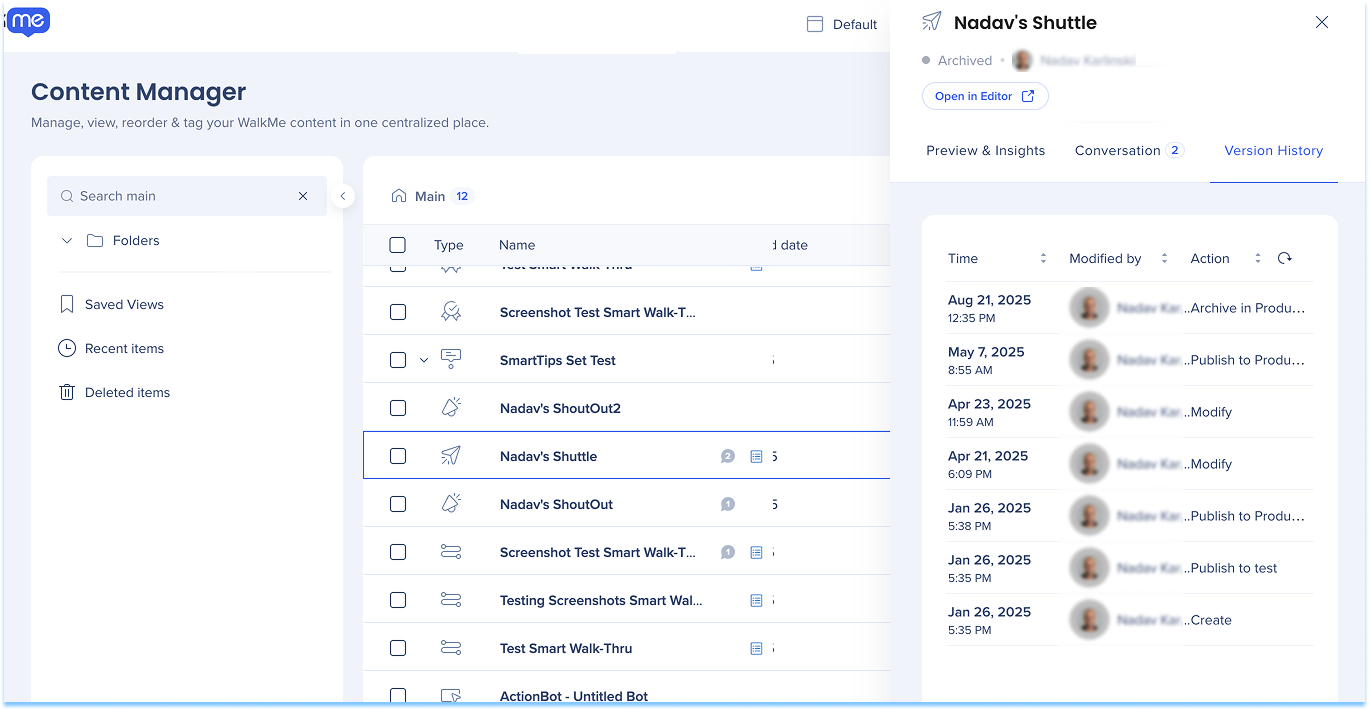
Task: Click the Deleted items trash icon
Action: click(67, 392)
